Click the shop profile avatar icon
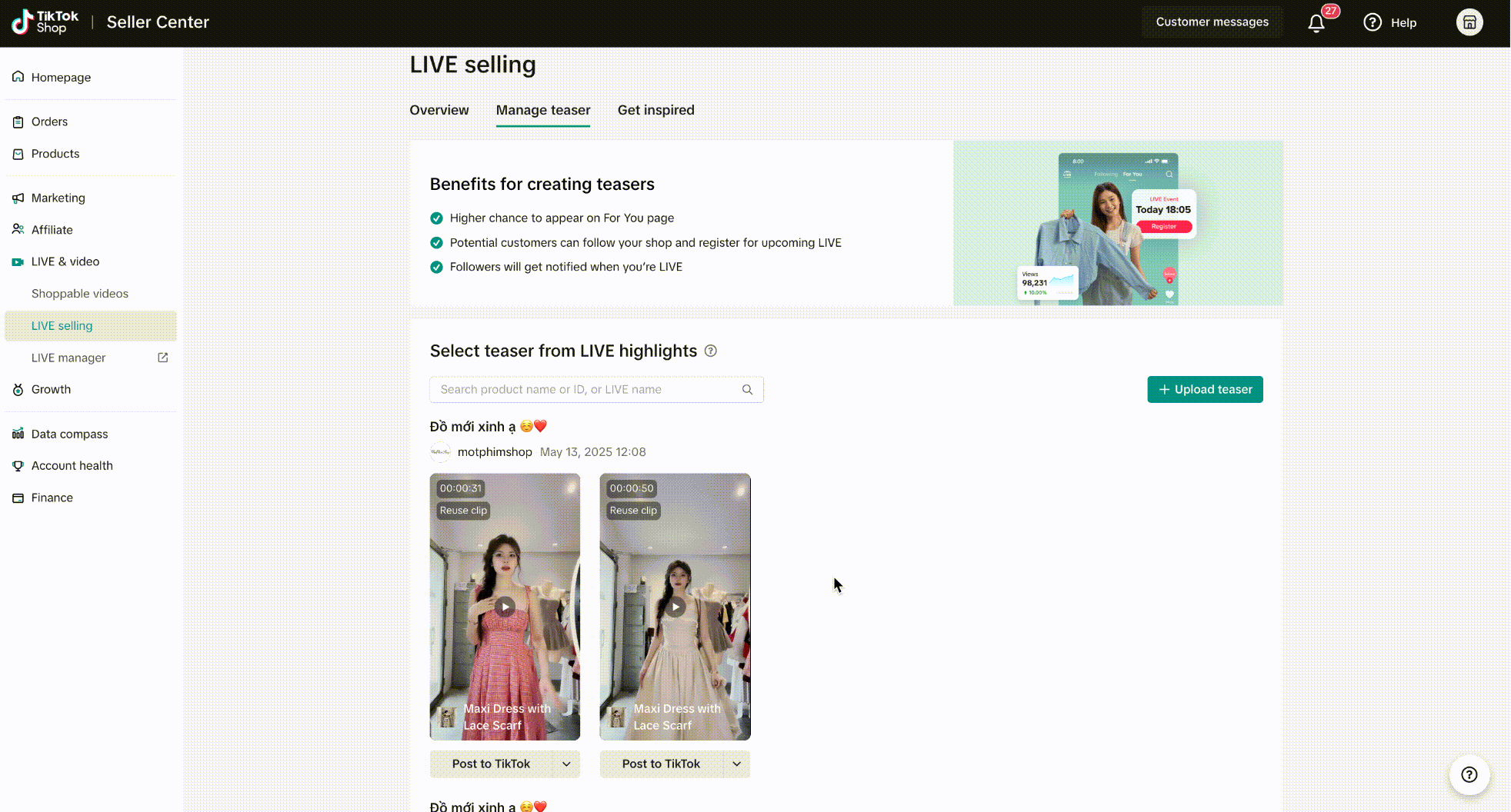This screenshot has width=1511, height=812. (x=1469, y=22)
